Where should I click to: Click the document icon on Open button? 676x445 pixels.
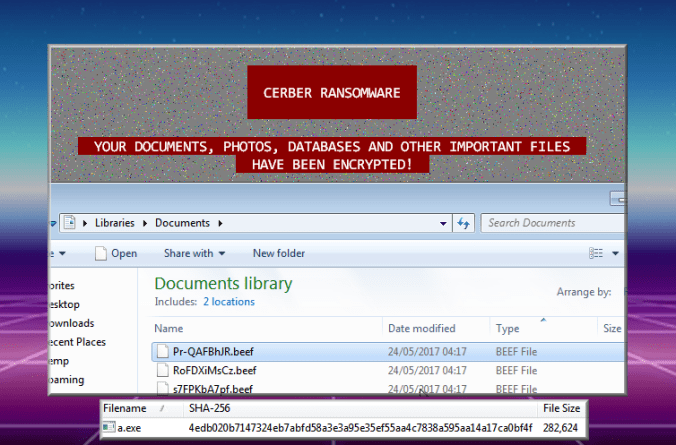click(100, 253)
